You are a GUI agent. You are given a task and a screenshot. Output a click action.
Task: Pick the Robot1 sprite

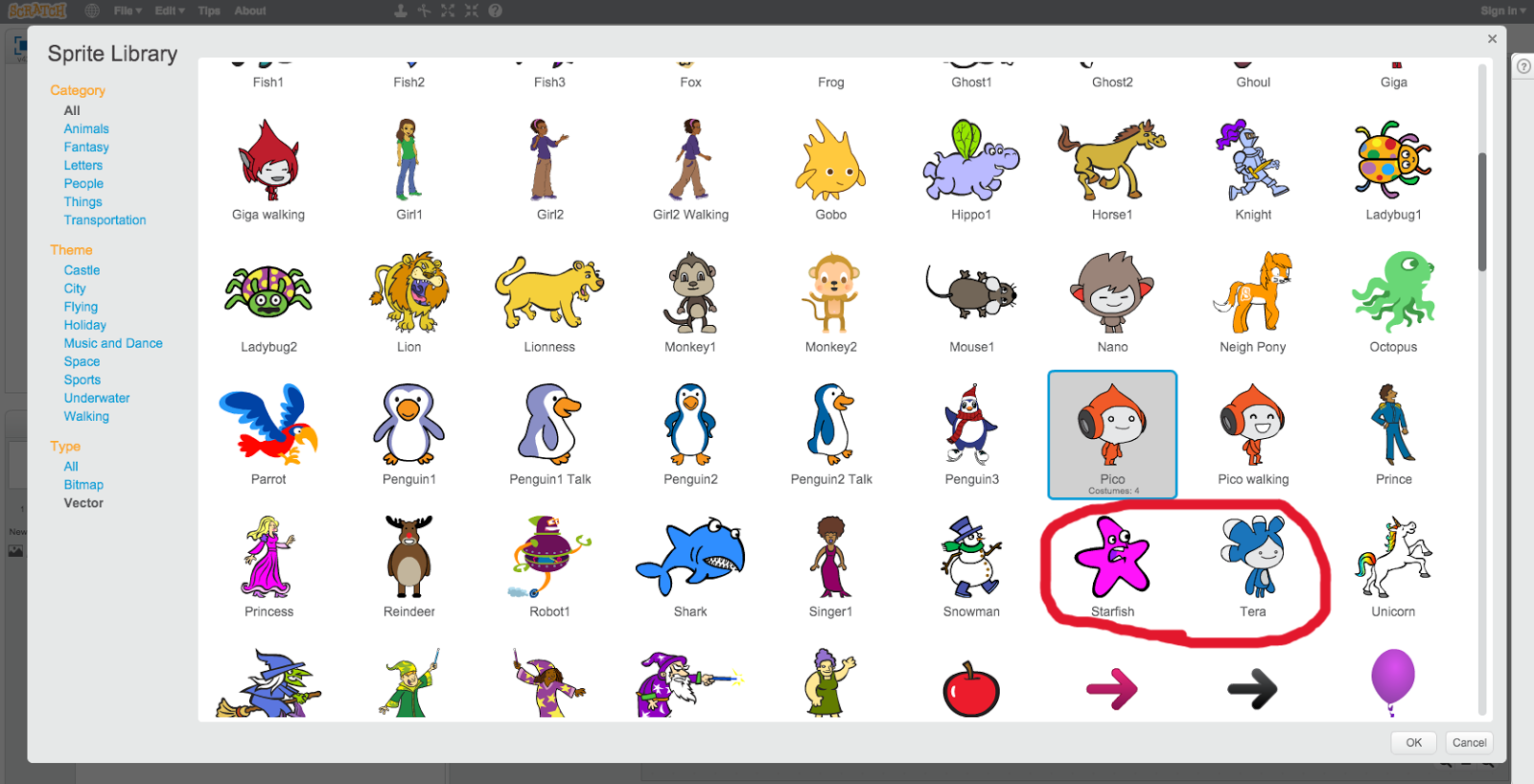549,565
